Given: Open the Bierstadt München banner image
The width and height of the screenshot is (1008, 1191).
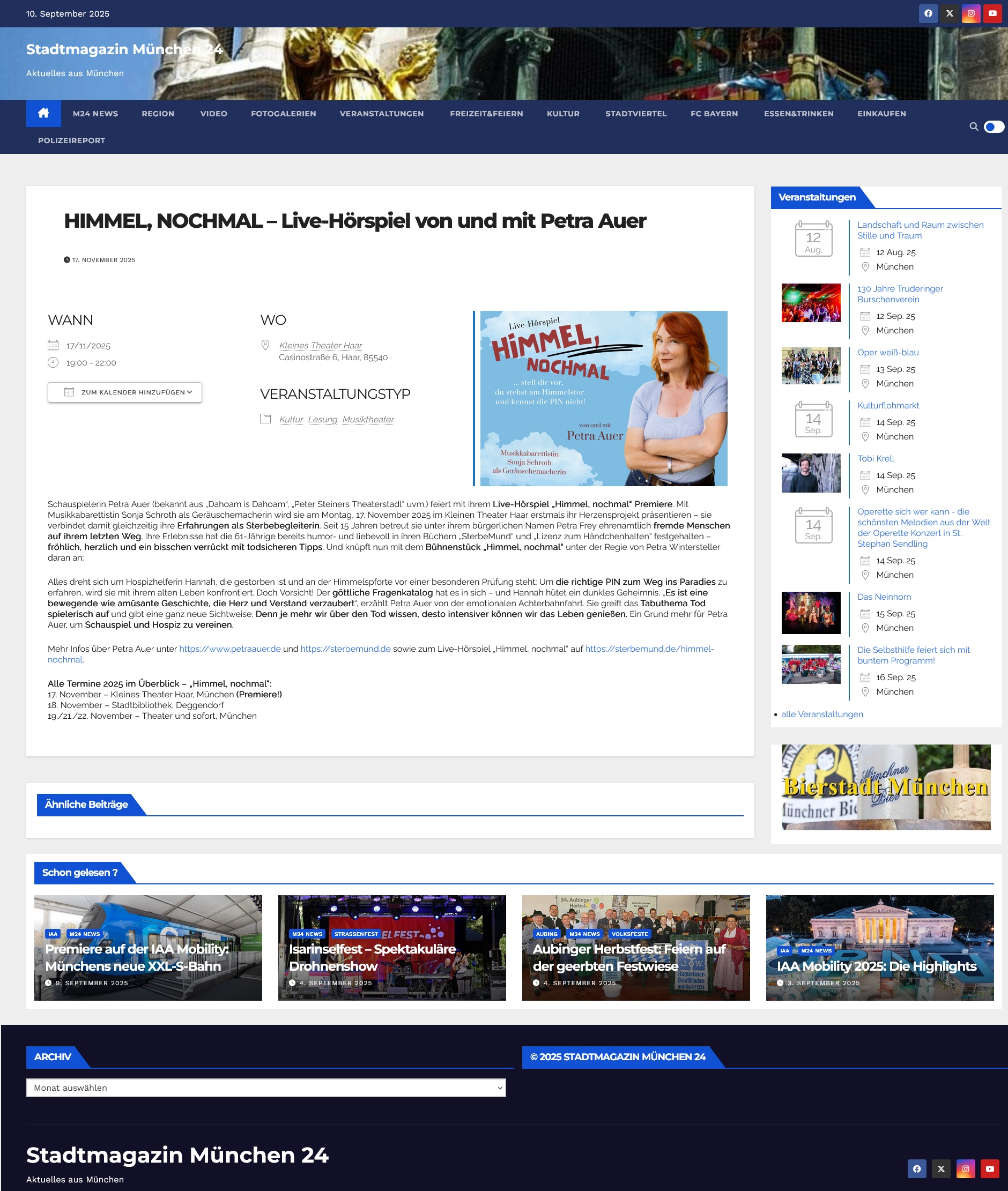Looking at the screenshot, I should click(x=886, y=787).
